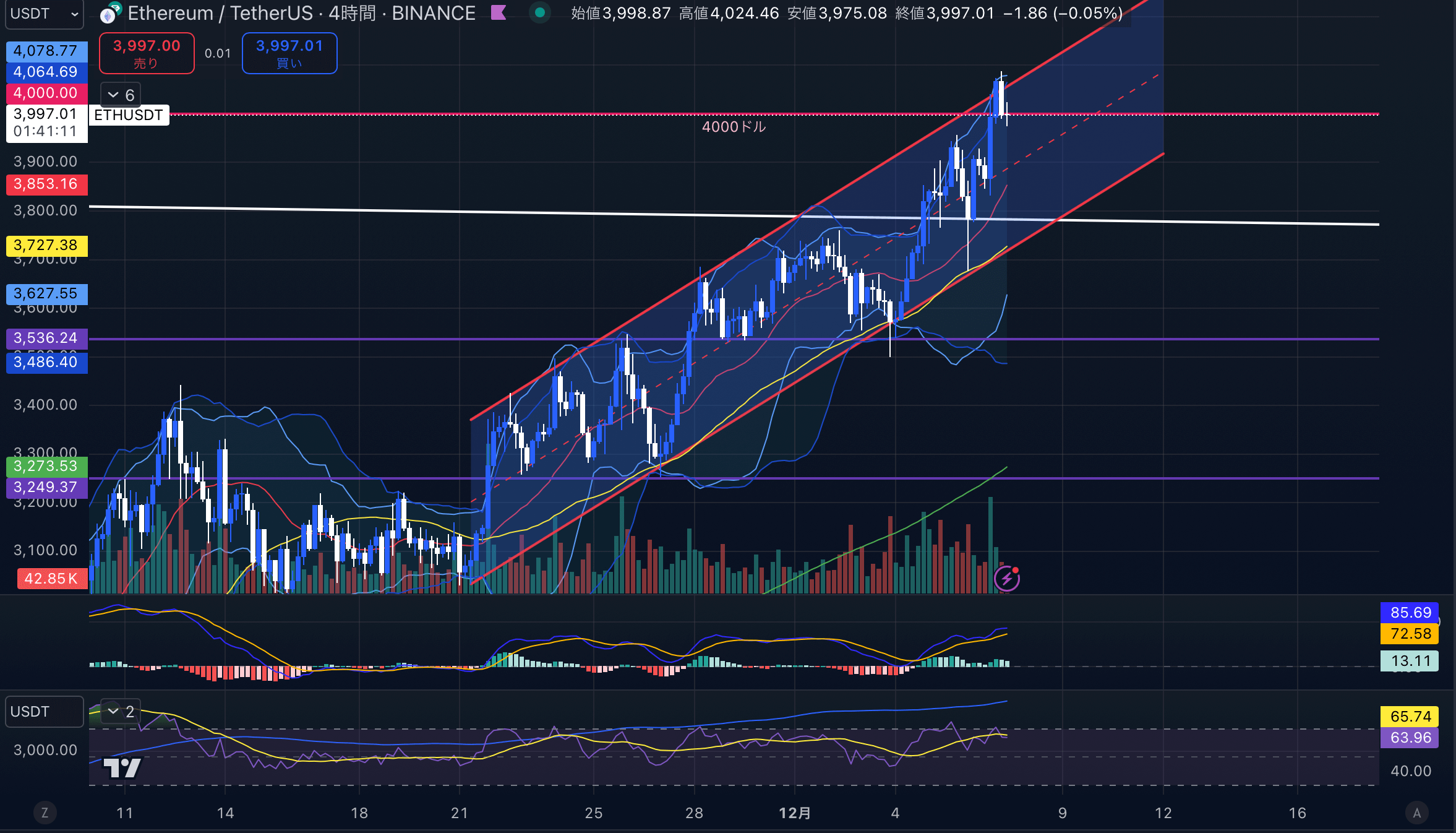Click the 21 date label on time axis
The image size is (1456, 833).
pos(460,813)
